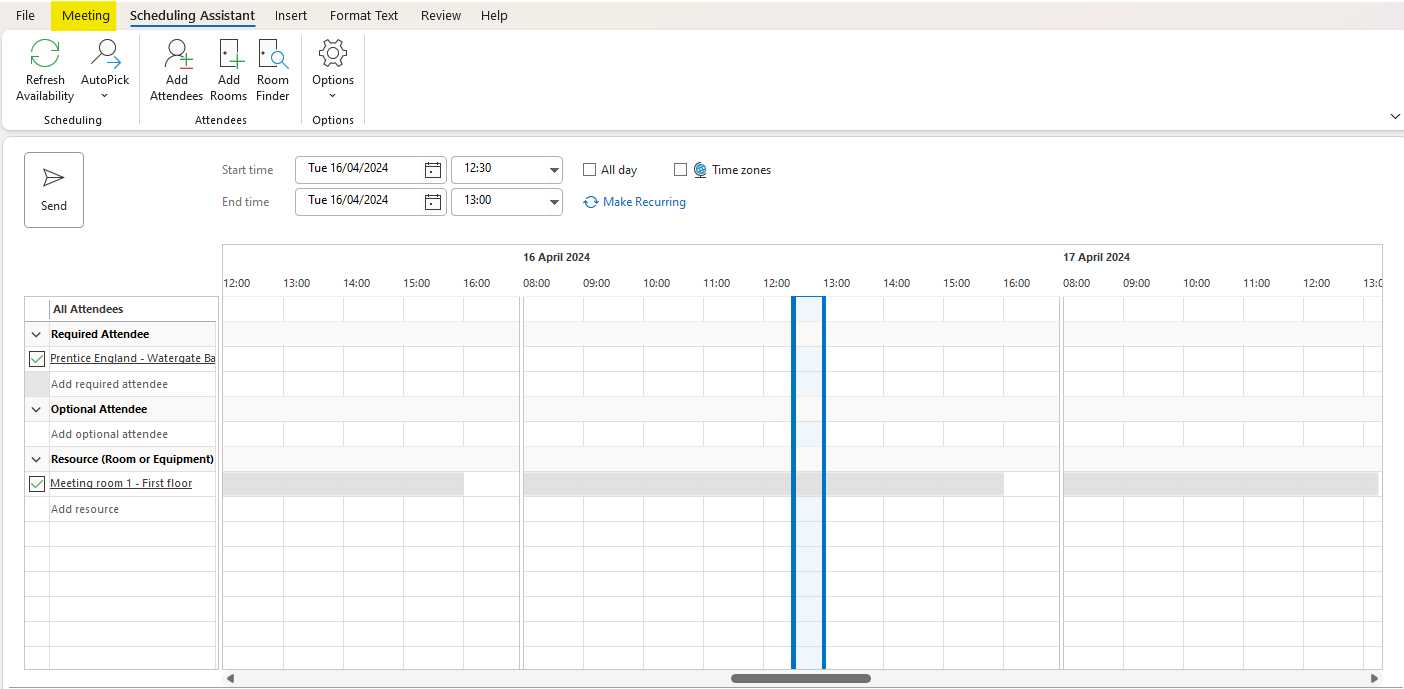
Task: Open the Room Finder
Action: (273, 55)
